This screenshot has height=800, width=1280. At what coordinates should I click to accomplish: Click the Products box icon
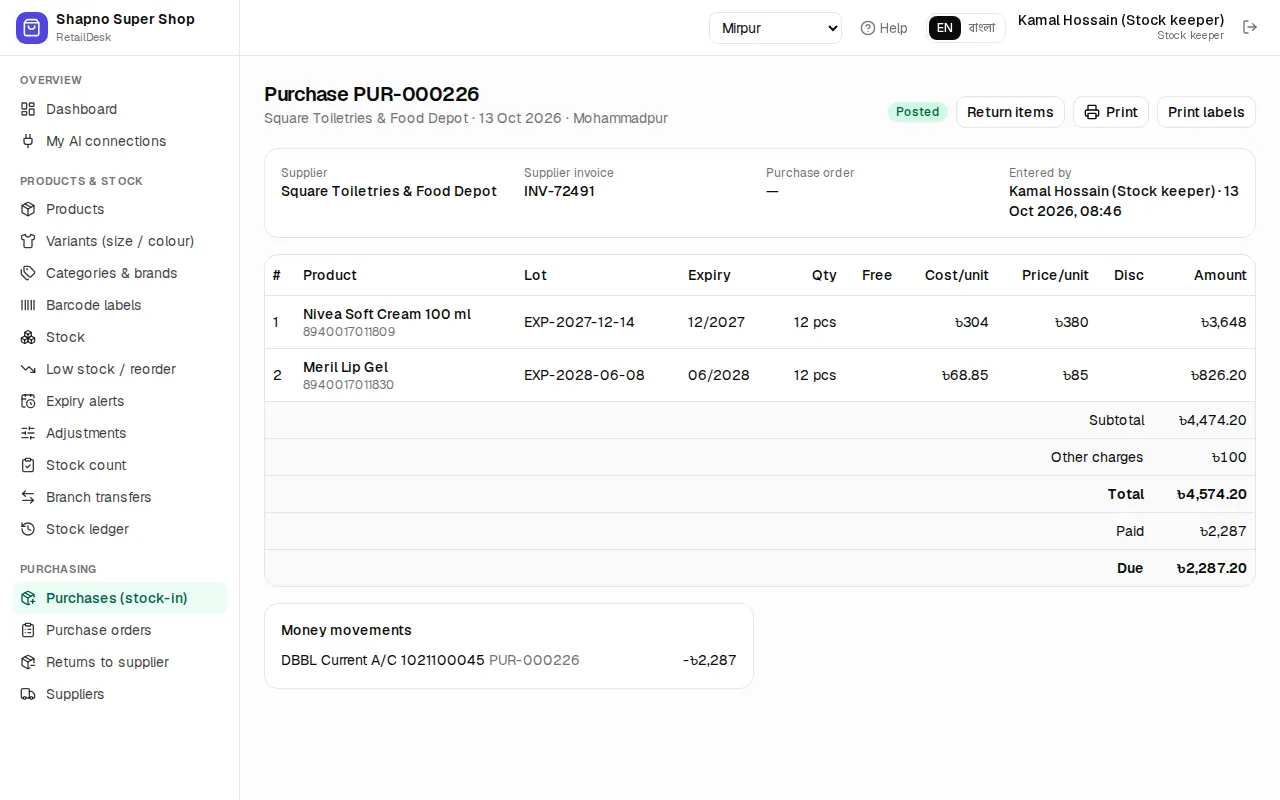tap(28, 209)
